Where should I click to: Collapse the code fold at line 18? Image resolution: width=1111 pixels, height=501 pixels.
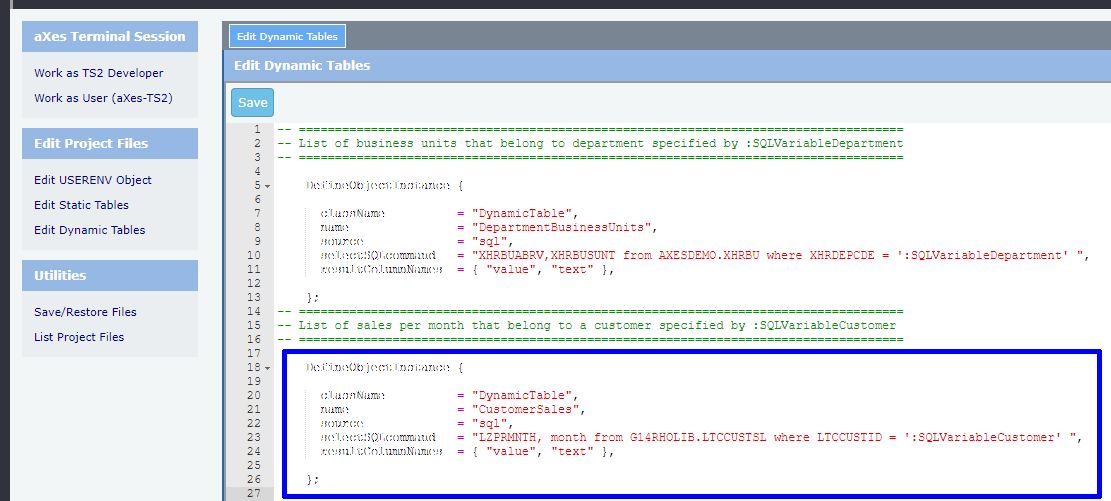[269, 368]
